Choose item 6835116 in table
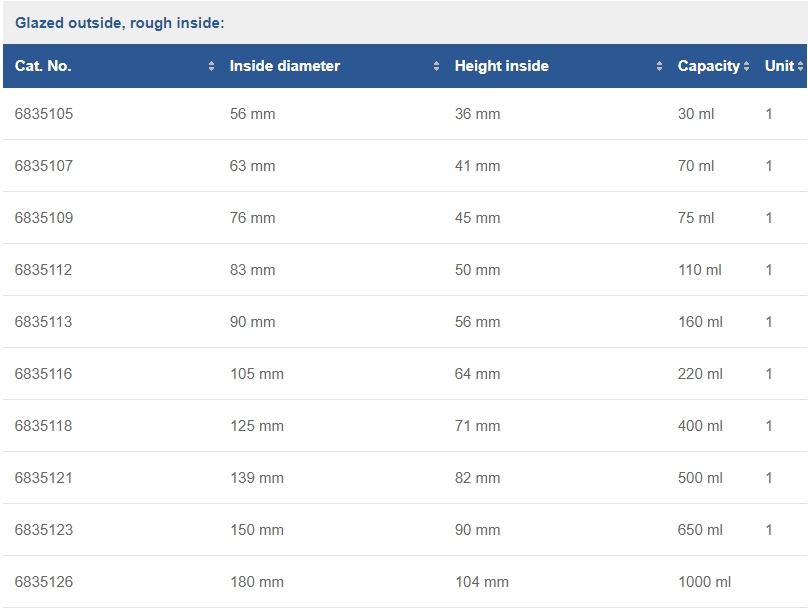The width and height of the screenshot is (808, 611). coord(43,374)
